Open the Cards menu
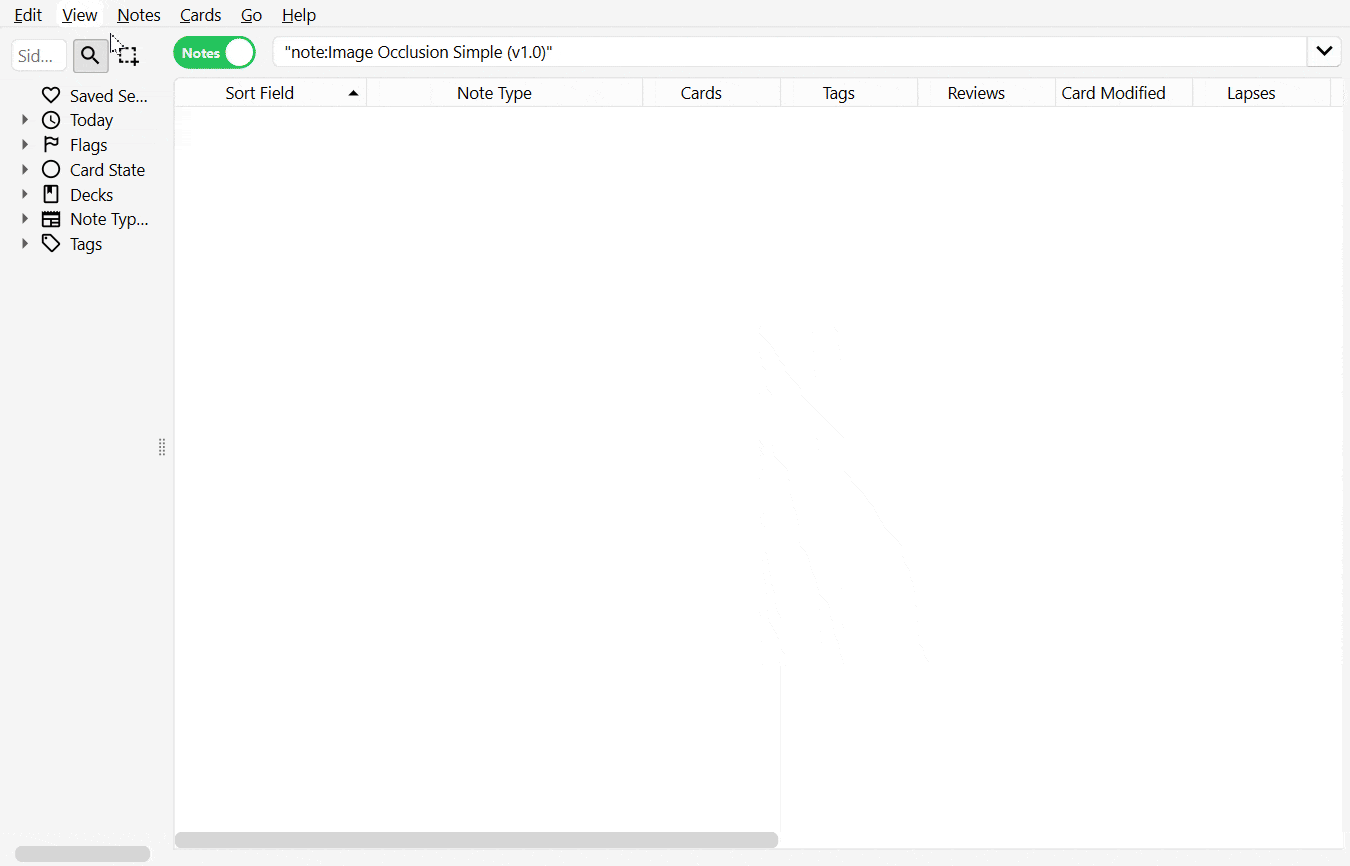Viewport: 1350px width, 866px height. tap(200, 15)
